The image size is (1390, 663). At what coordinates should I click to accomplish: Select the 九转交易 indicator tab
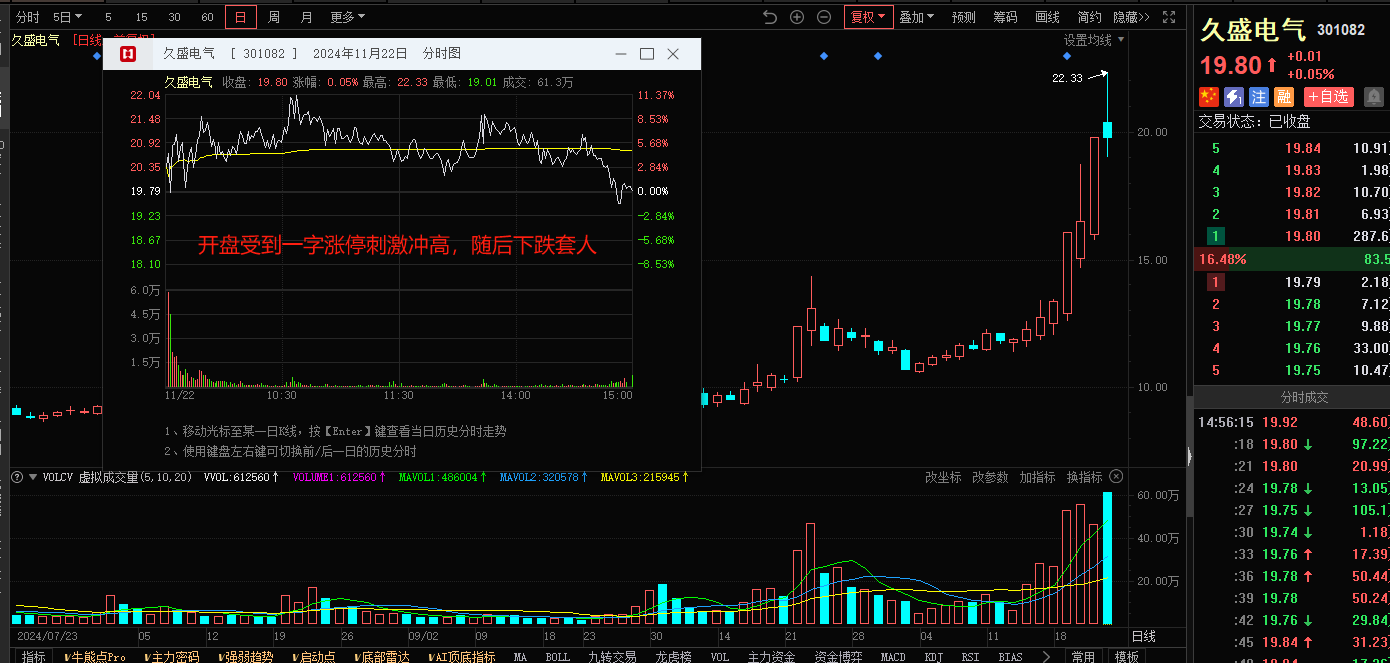[612, 656]
